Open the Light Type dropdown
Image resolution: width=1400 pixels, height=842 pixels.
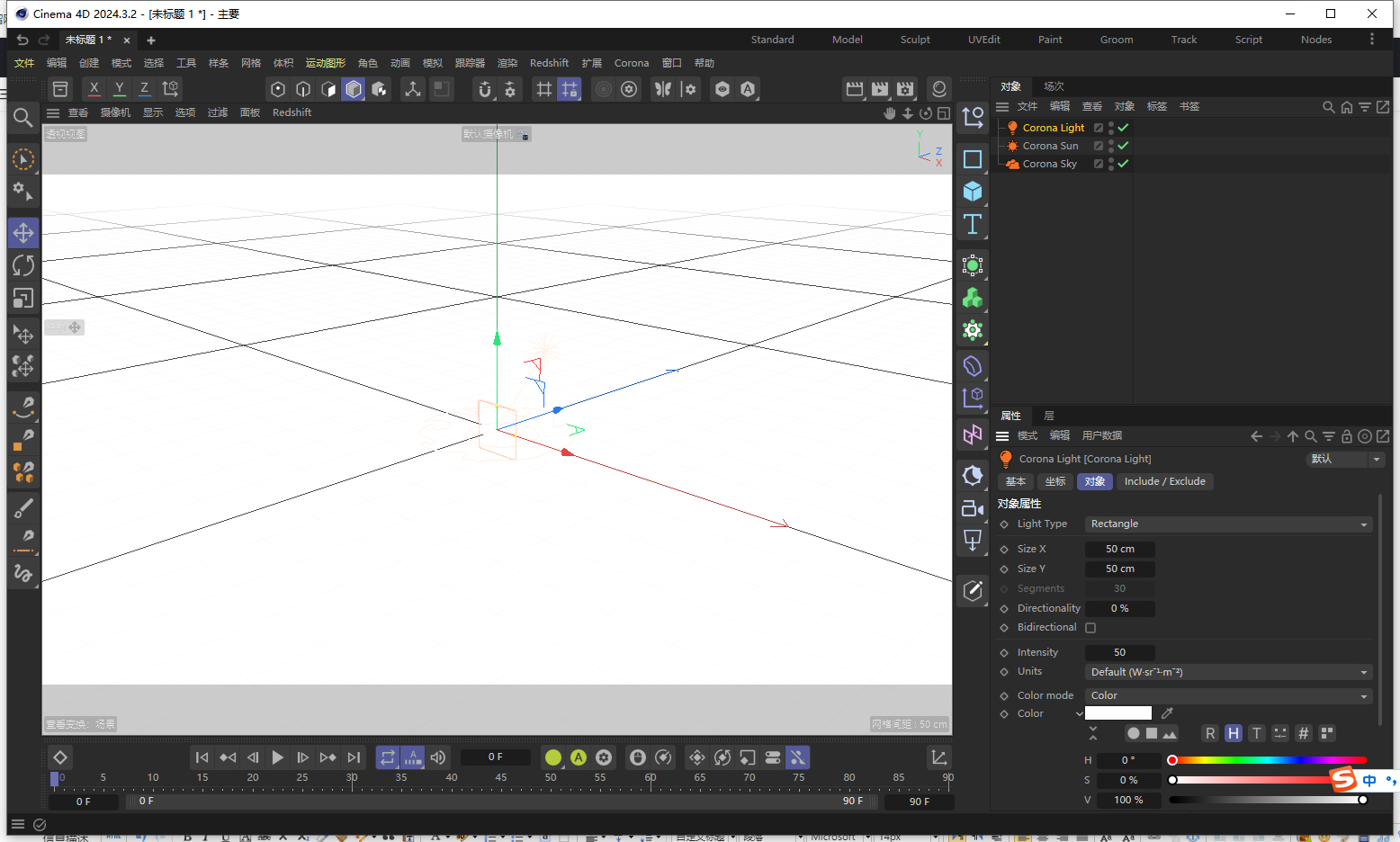click(x=1229, y=524)
